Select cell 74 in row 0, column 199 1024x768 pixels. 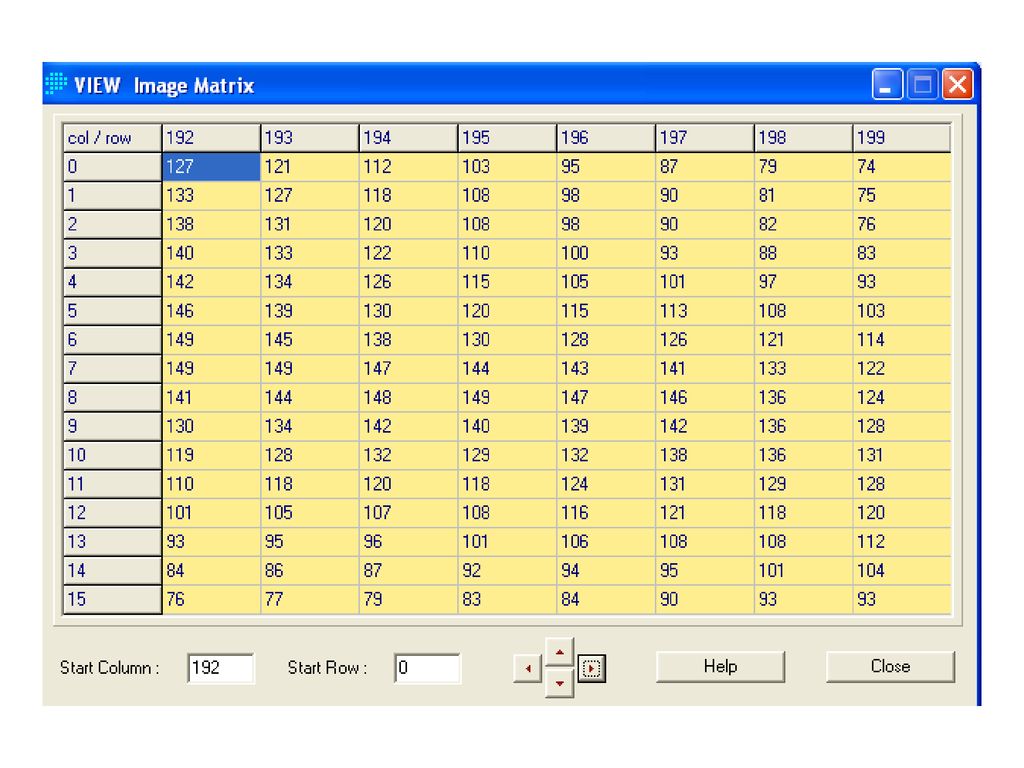[x=902, y=167]
